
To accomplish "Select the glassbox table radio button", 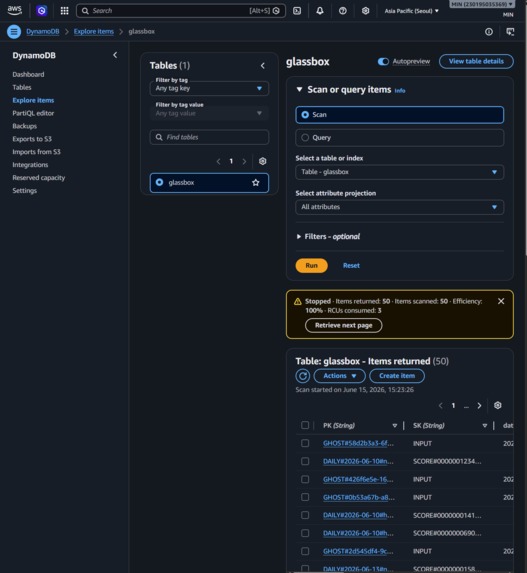I will click(159, 182).
